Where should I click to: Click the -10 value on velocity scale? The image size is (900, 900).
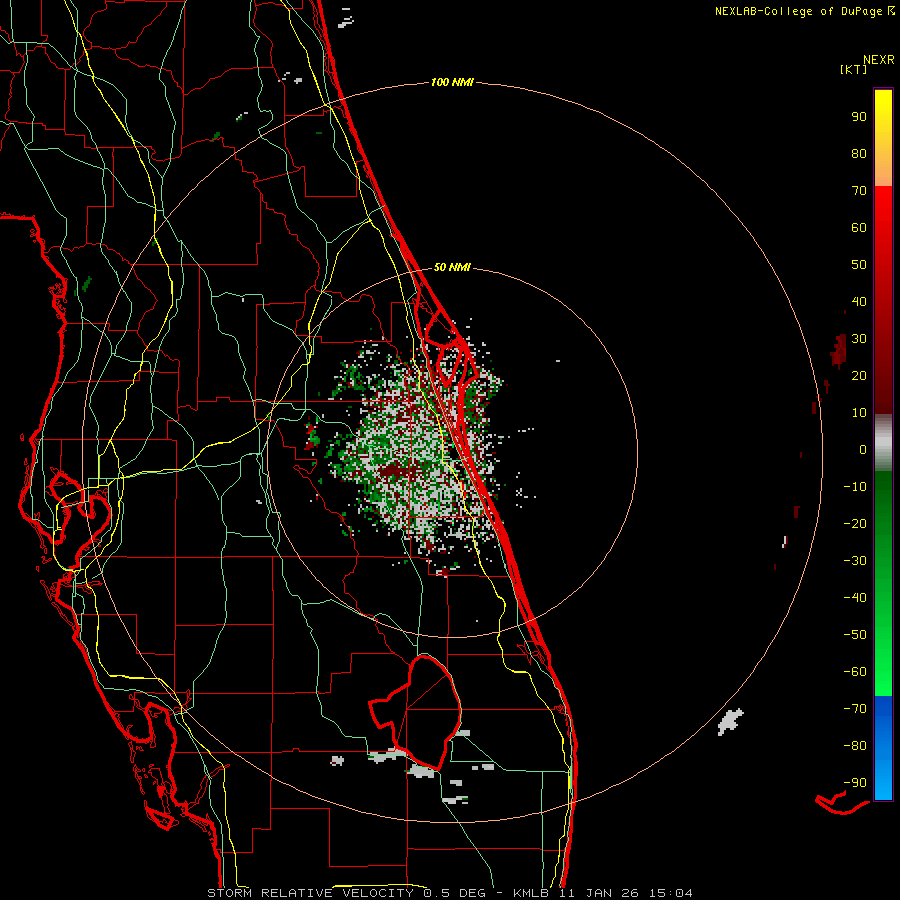855,487
